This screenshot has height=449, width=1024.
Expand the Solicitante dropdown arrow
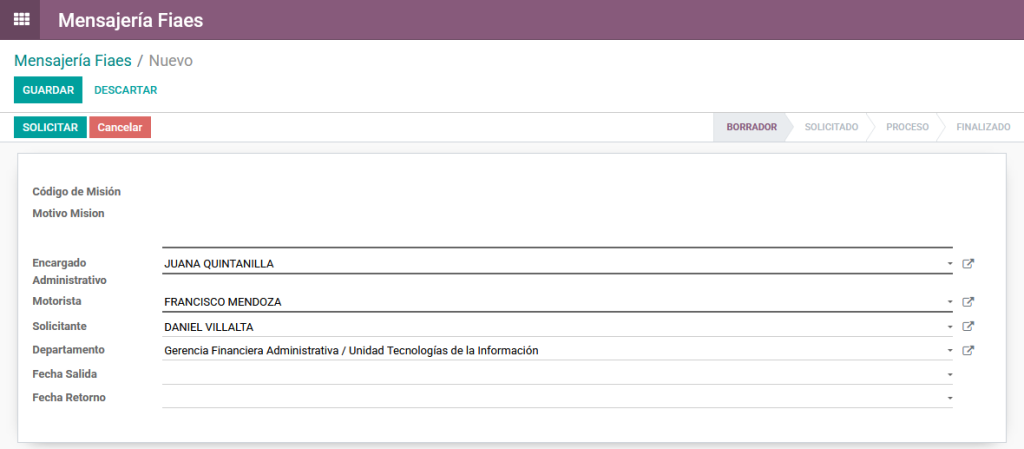pos(949,326)
